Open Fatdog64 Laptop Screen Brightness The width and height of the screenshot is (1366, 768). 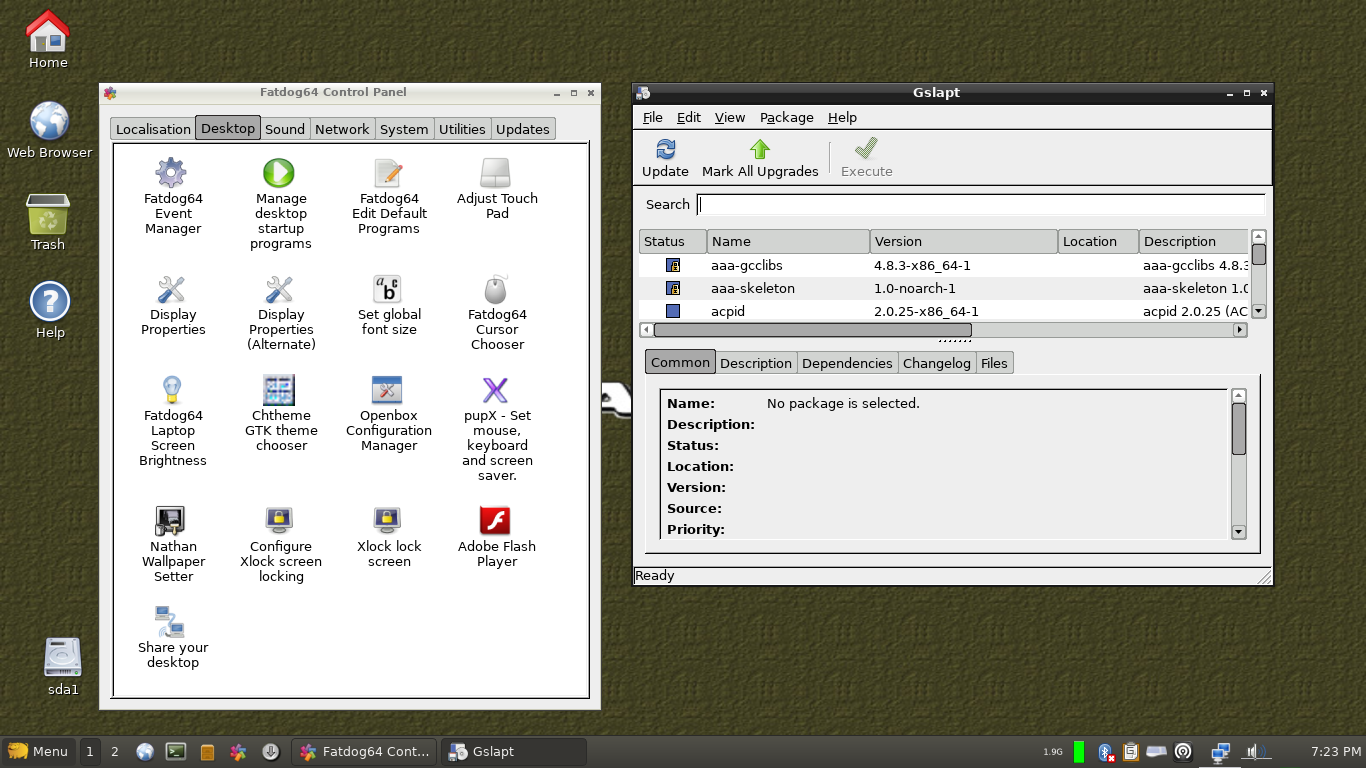click(172, 390)
